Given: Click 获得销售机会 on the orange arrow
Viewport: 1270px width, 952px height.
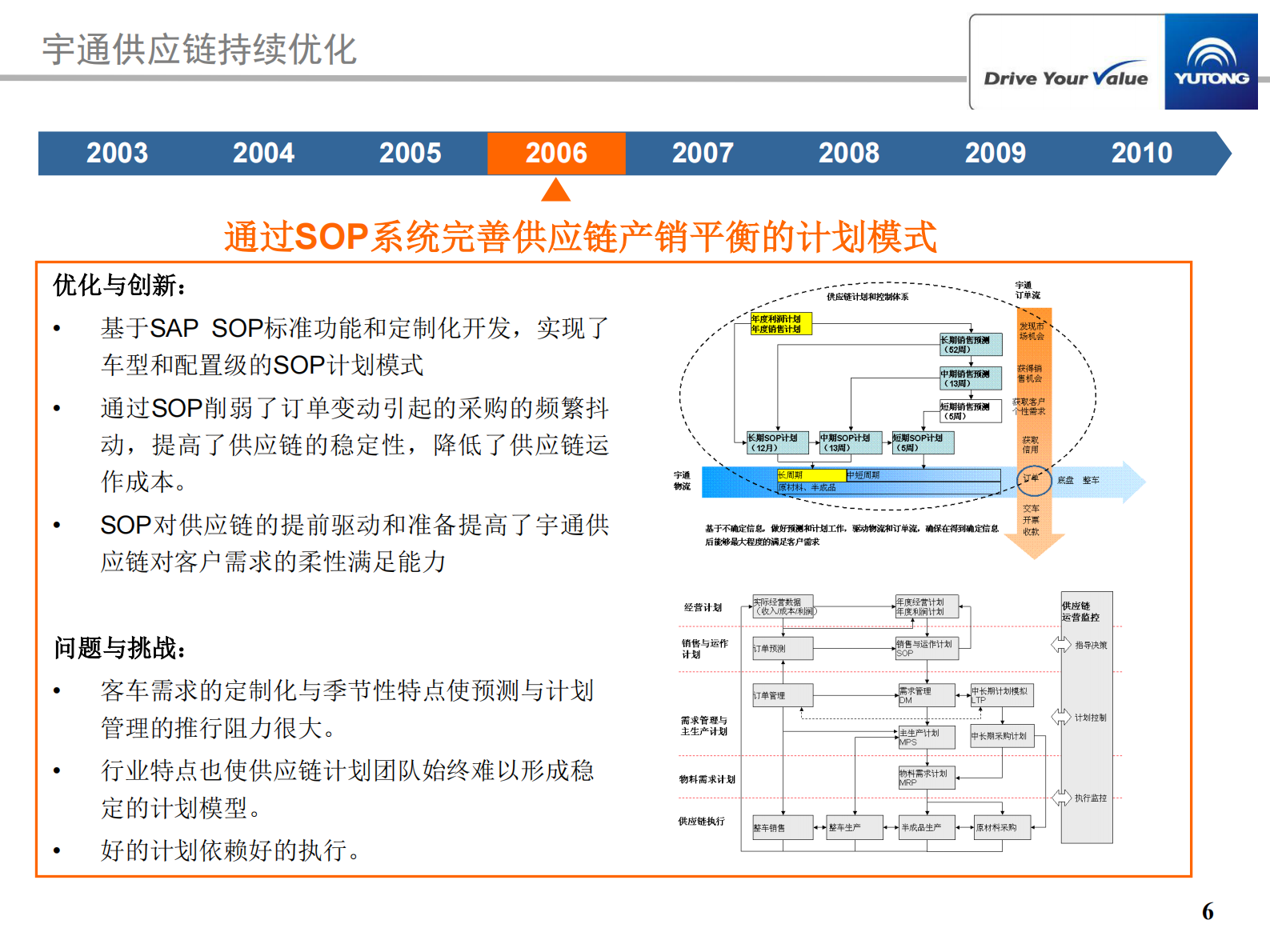Looking at the screenshot, I should (x=1030, y=374).
